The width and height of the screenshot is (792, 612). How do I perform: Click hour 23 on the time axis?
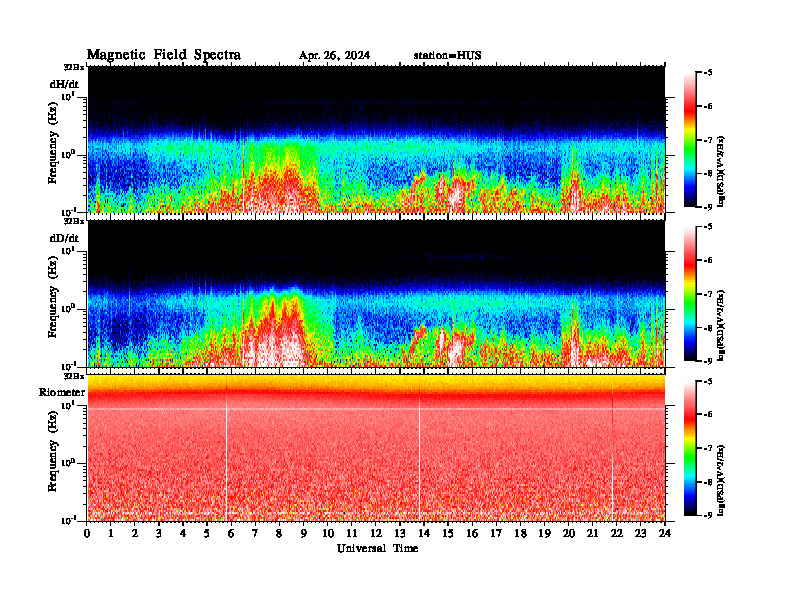point(640,533)
